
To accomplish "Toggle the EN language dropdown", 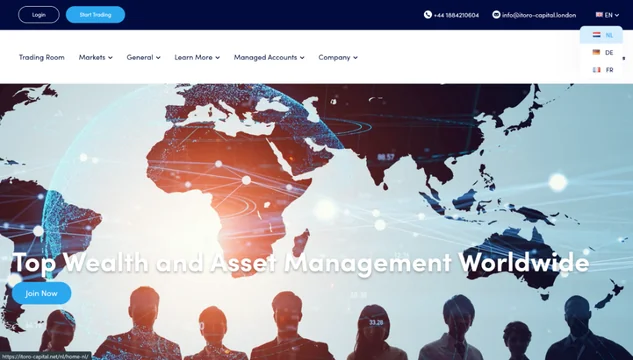I will [607, 15].
